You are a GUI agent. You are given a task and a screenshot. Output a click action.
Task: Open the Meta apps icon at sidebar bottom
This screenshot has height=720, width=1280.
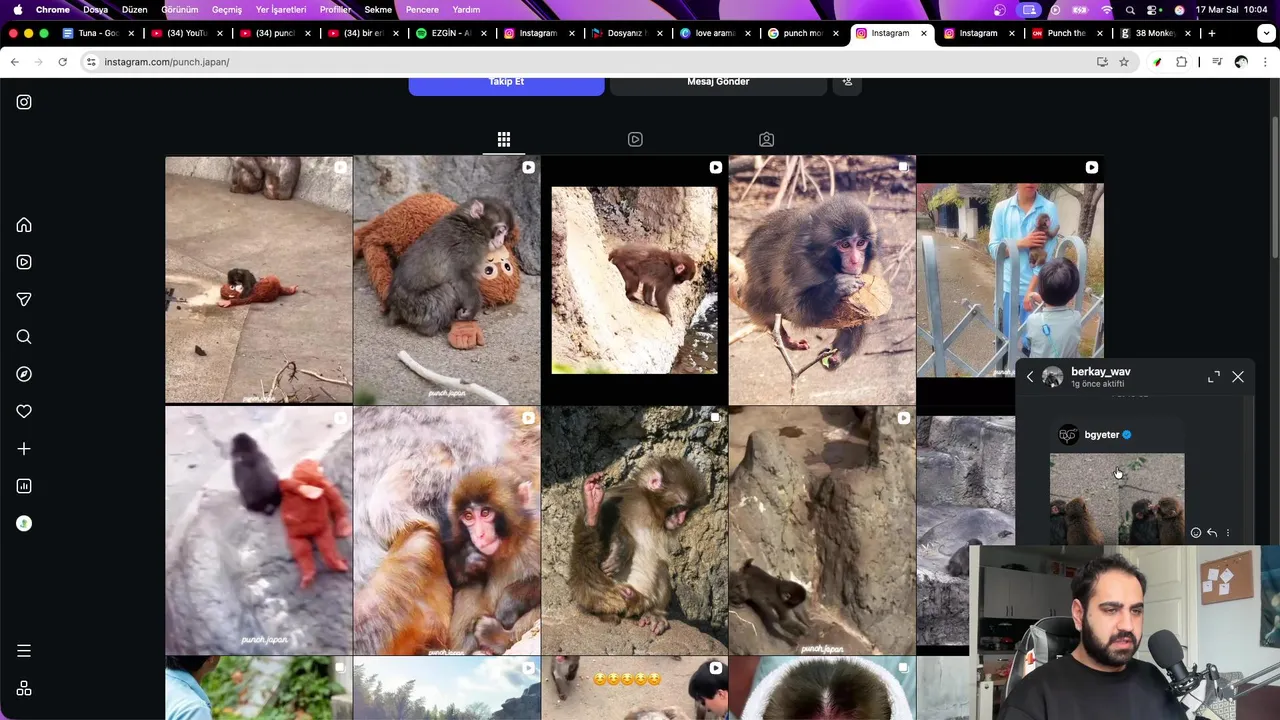[24, 688]
